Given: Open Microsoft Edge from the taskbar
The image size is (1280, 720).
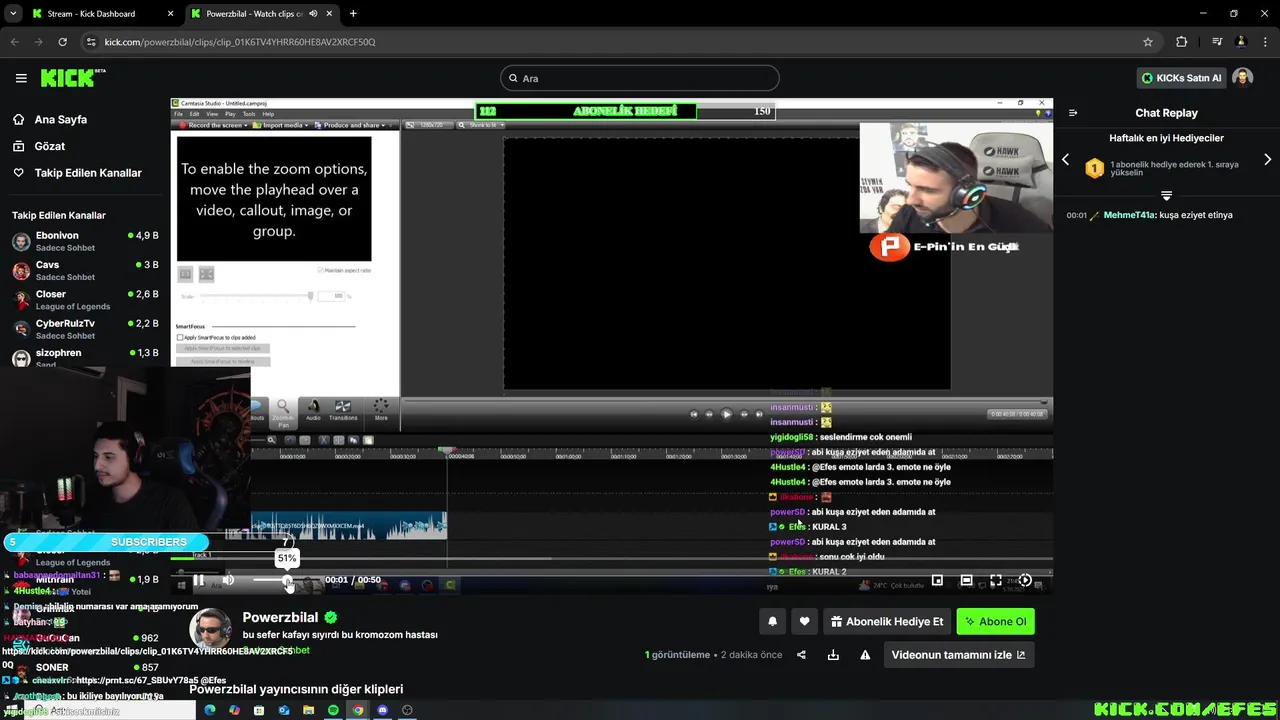Looking at the screenshot, I should coord(210,710).
